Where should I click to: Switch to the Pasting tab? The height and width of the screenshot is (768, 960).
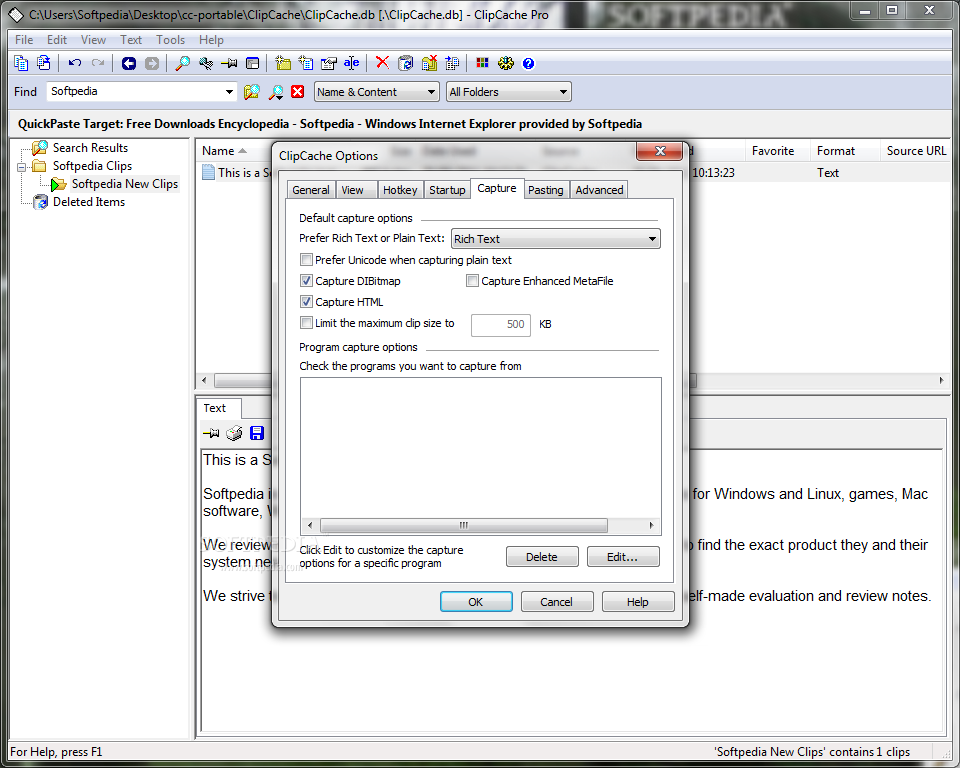tap(546, 190)
